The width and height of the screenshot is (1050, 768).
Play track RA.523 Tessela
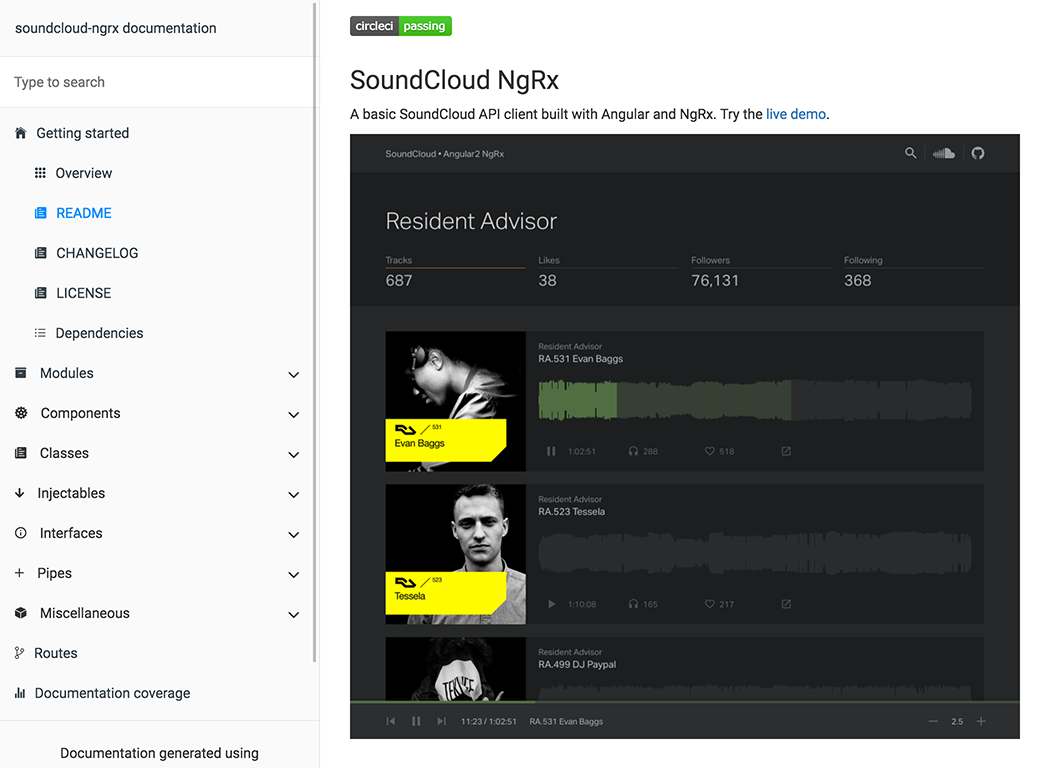tap(551, 604)
